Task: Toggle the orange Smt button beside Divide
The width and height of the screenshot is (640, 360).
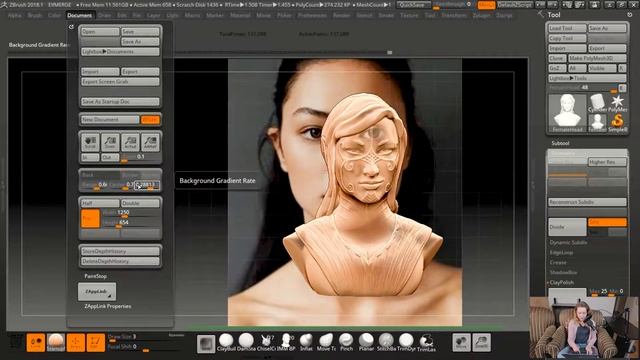Action: click(607, 222)
